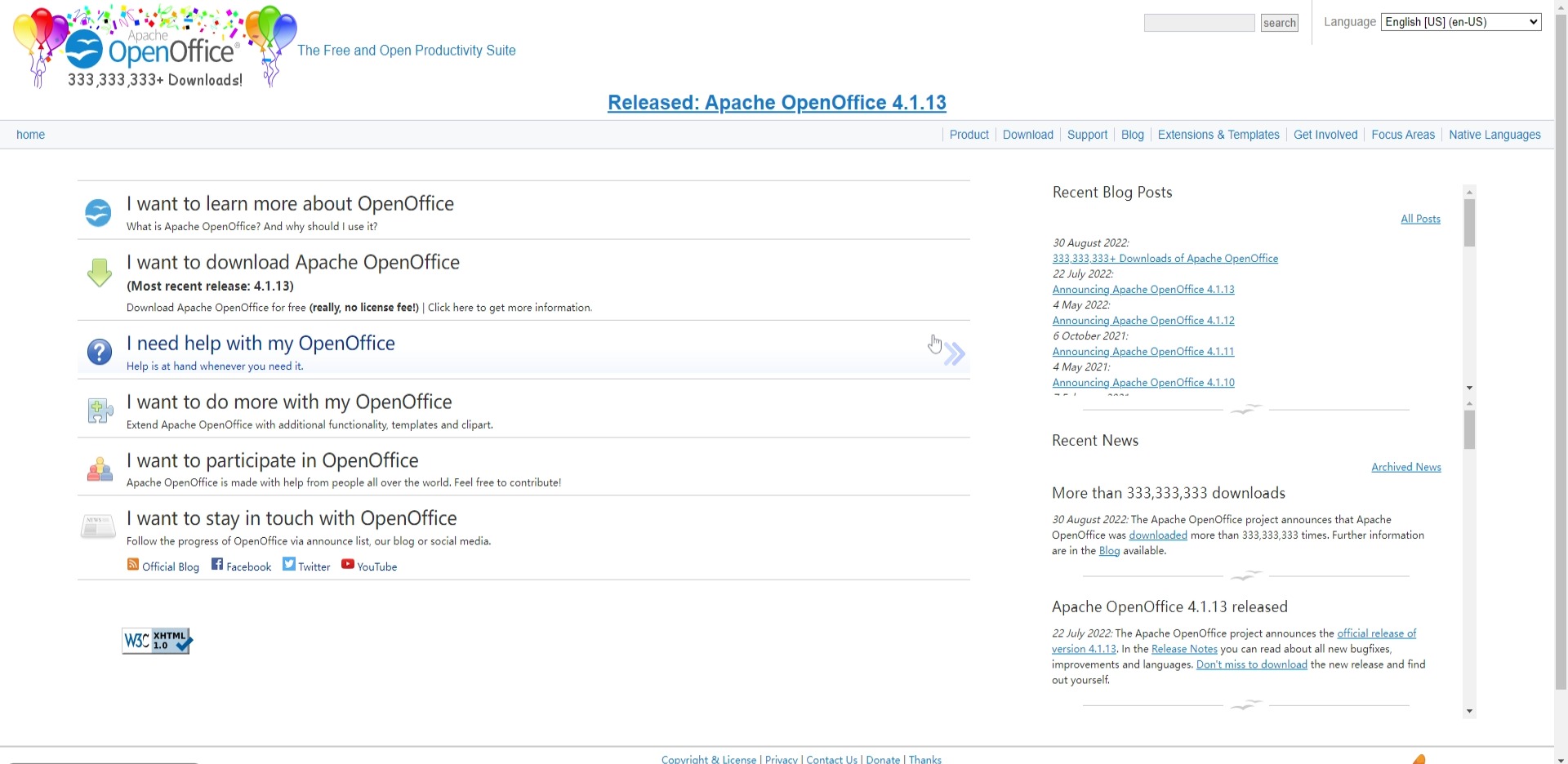Click I want to stay in touch with OpenOffice
1568x764 pixels.
pos(292,518)
